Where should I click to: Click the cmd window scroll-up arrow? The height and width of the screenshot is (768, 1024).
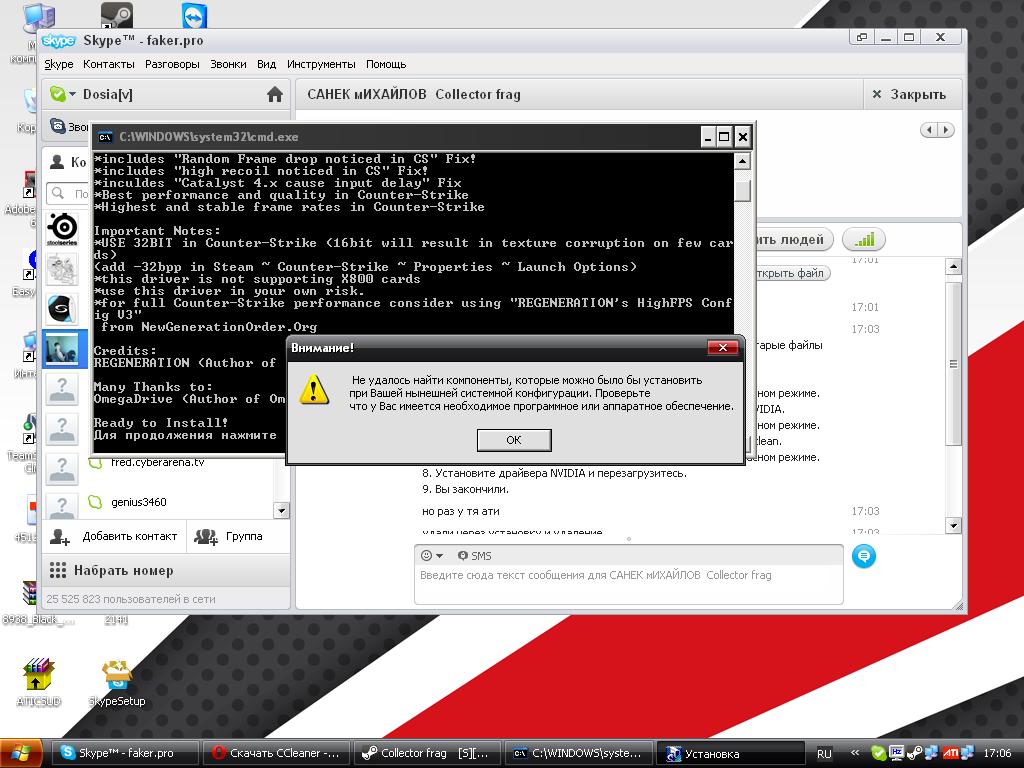(742, 161)
